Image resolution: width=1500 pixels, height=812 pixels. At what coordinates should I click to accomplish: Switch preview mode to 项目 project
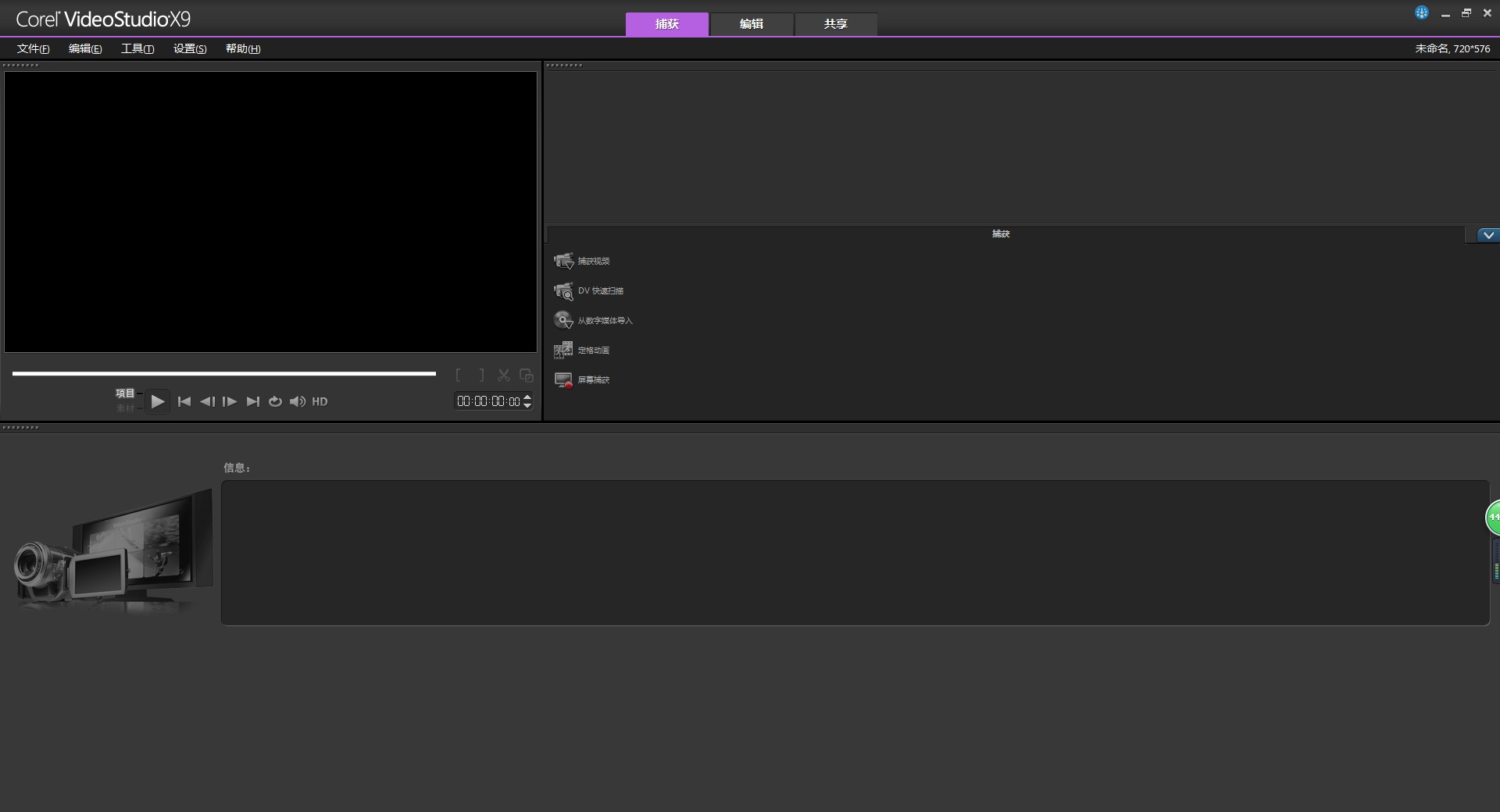125,394
